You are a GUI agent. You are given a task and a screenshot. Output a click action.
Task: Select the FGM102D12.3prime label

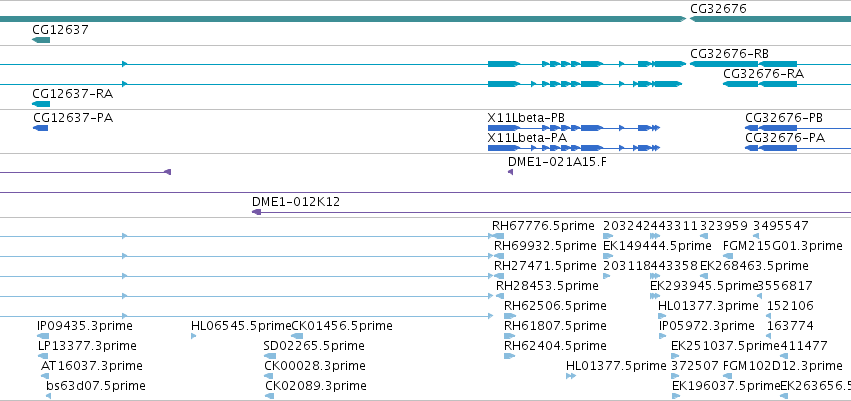point(783,366)
